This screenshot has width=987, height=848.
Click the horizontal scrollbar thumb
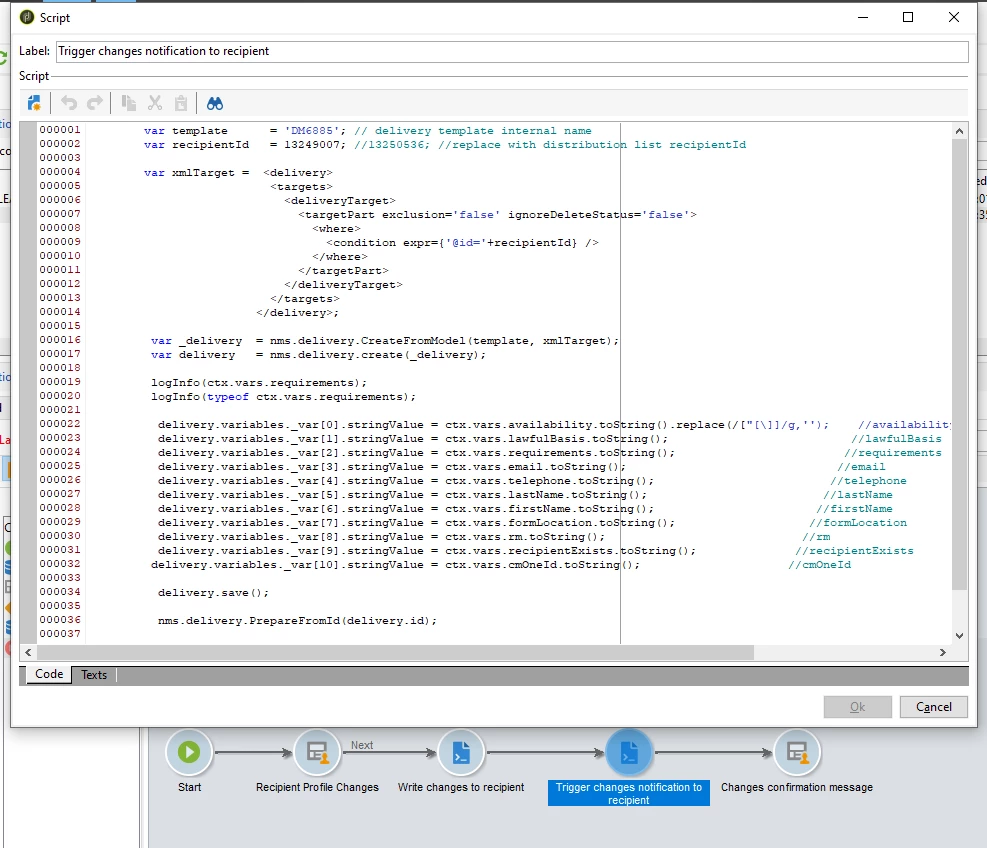[x=395, y=652]
